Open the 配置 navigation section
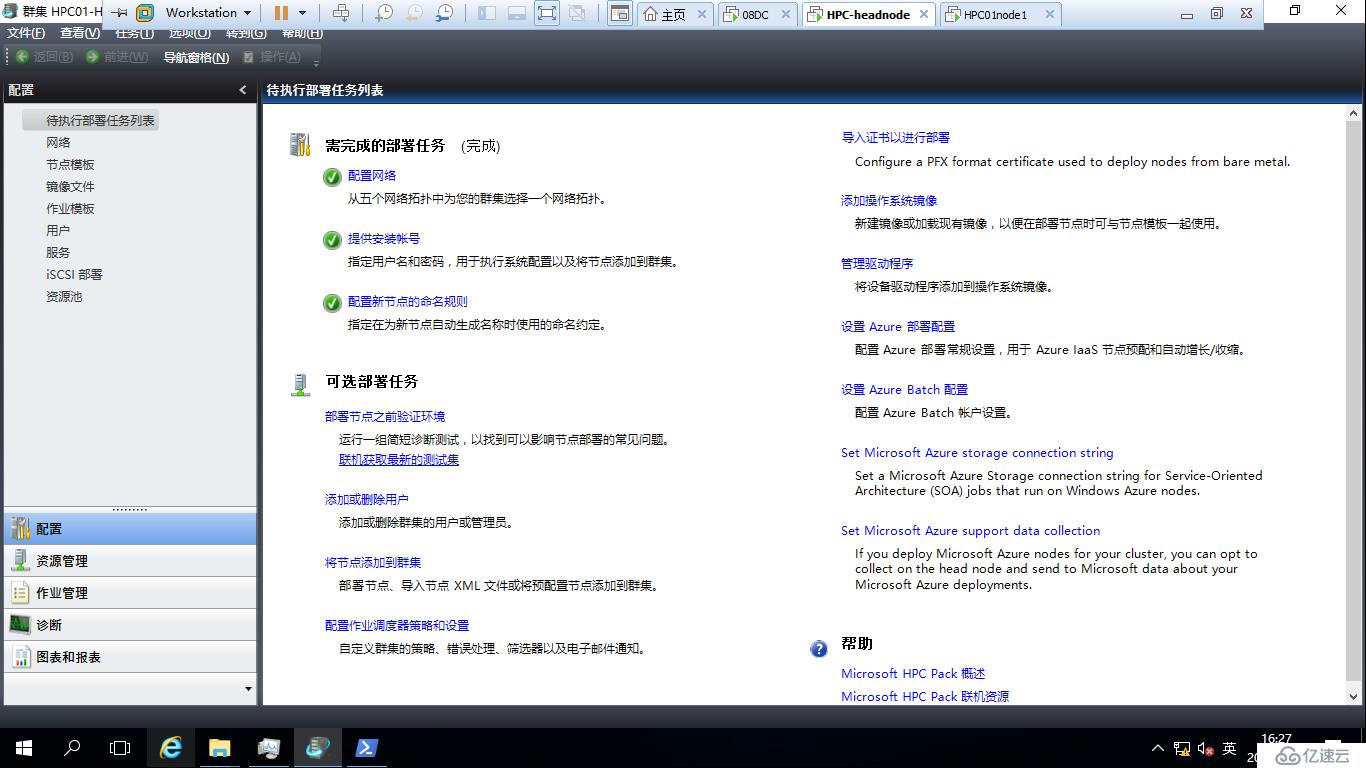Image resolution: width=1366 pixels, height=768 pixels. pyautogui.click(x=130, y=529)
